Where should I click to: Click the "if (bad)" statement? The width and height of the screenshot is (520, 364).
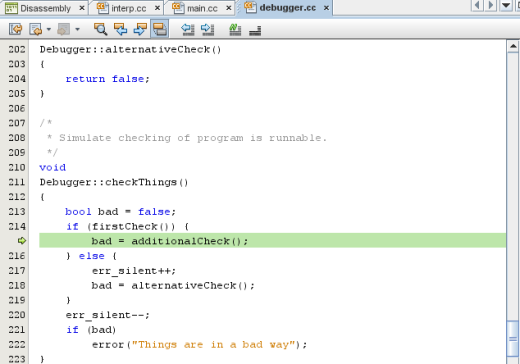91,330
